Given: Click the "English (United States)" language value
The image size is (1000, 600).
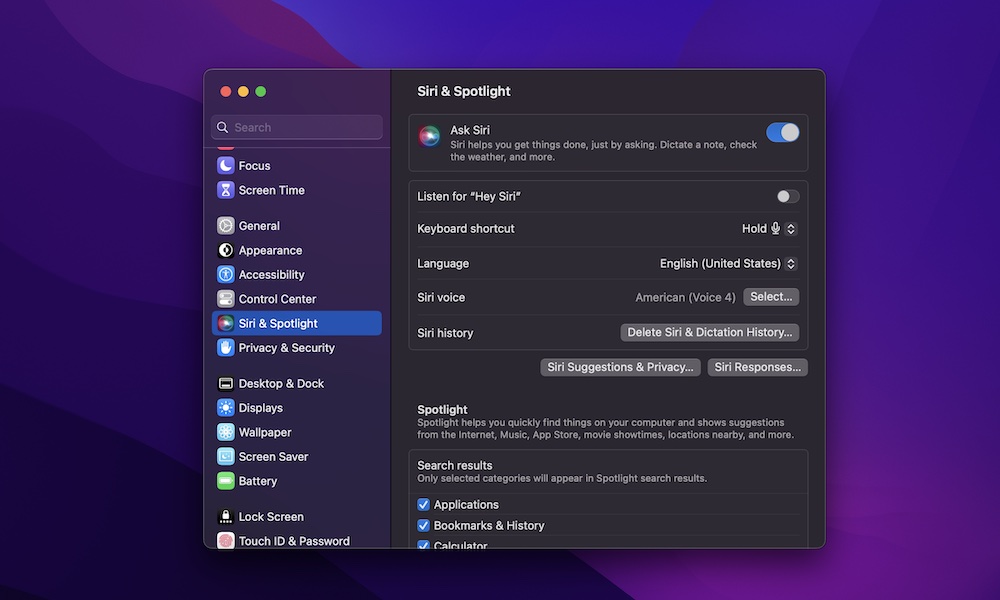Looking at the screenshot, I should (720, 263).
